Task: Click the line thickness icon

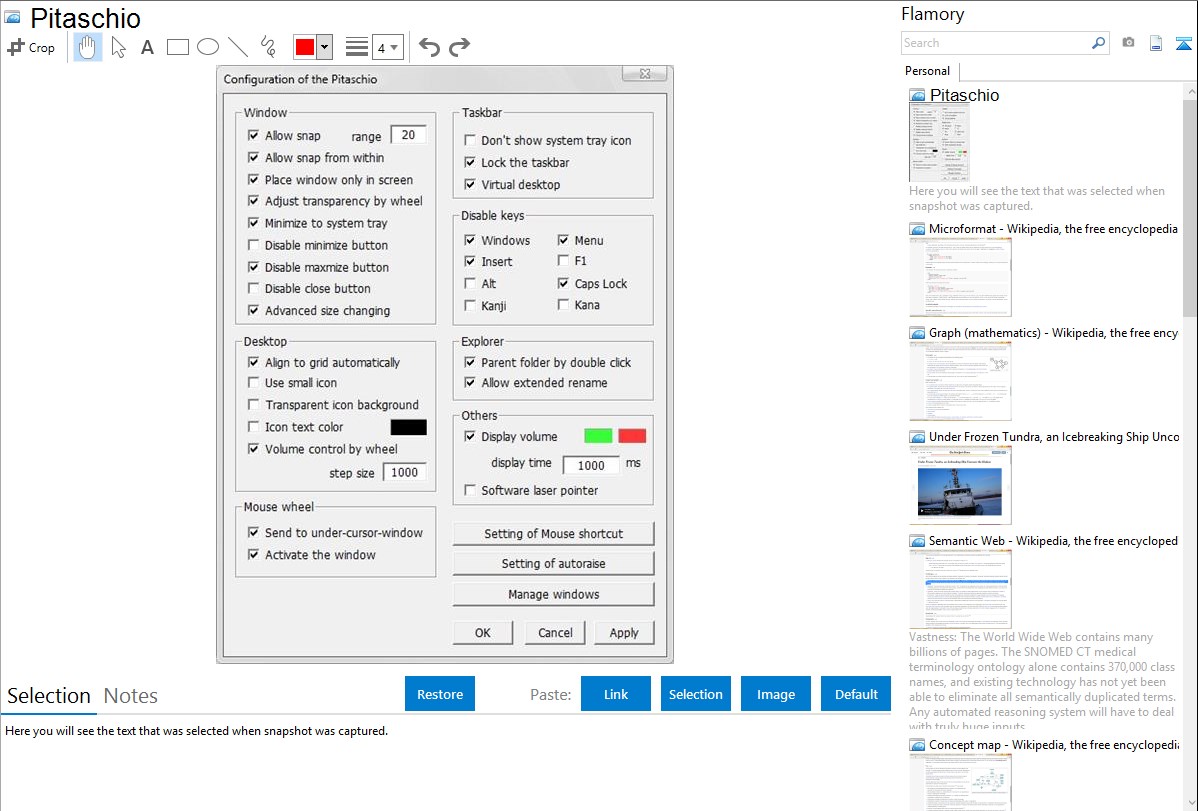Action: (357, 47)
